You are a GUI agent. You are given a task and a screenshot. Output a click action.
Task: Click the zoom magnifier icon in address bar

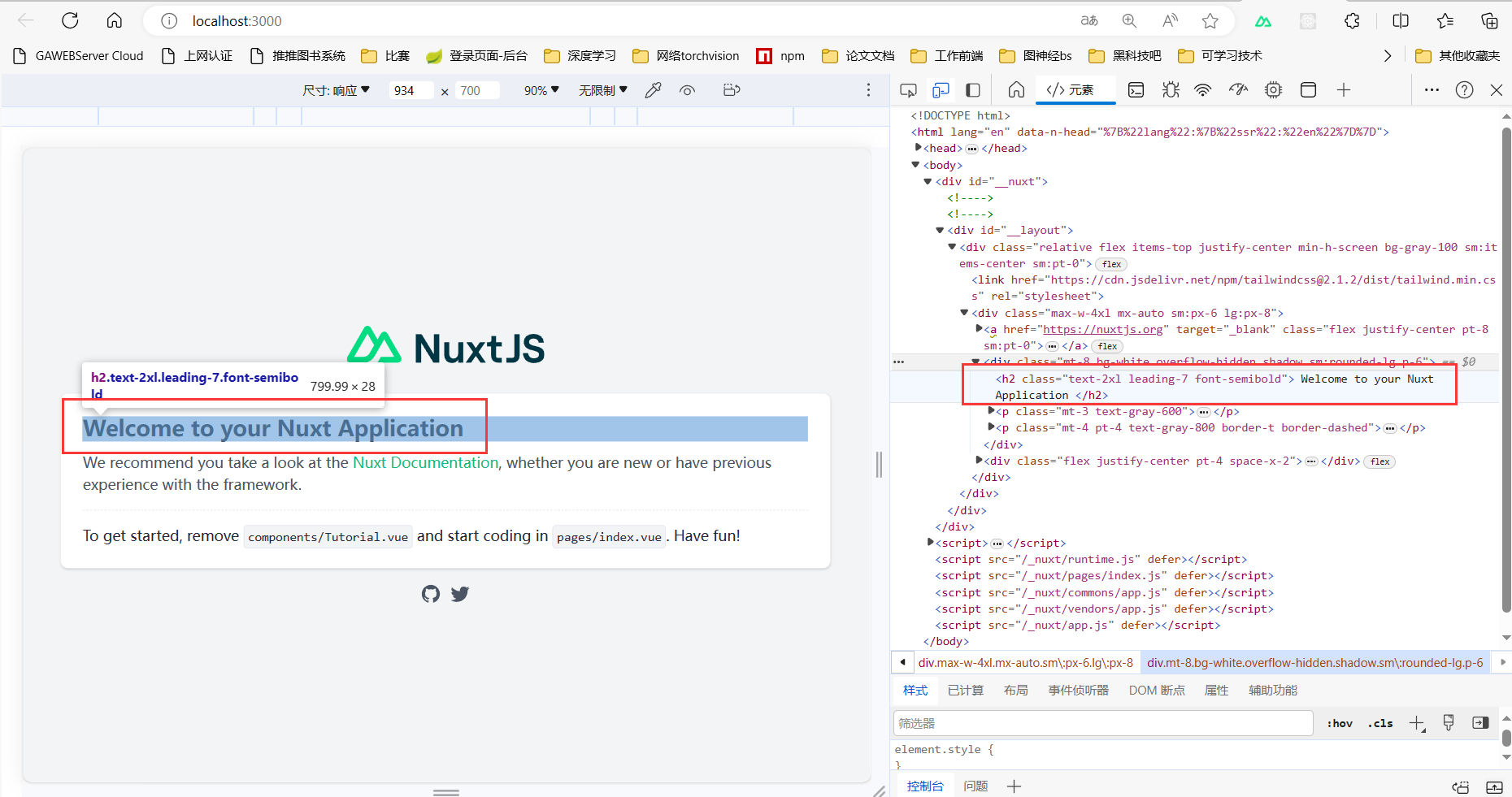tap(1129, 21)
